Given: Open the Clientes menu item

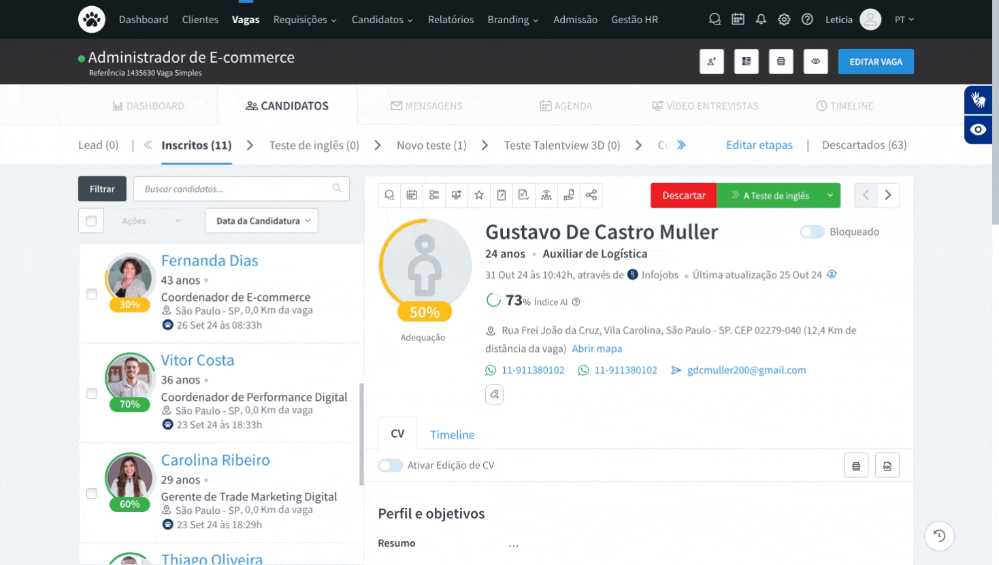Looking at the screenshot, I should point(200,20).
